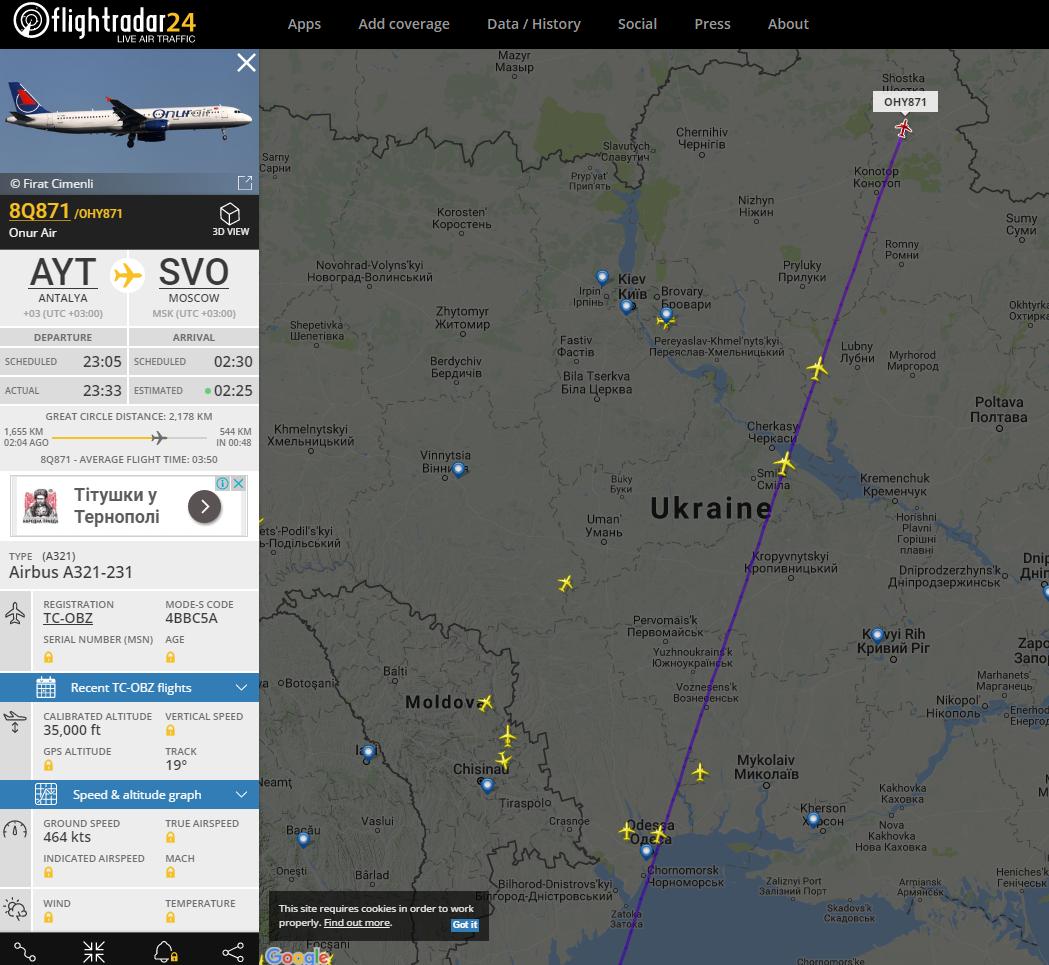Click the locked True Airspeed padlock
This screenshot has width=1049, height=965.
coord(171,837)
